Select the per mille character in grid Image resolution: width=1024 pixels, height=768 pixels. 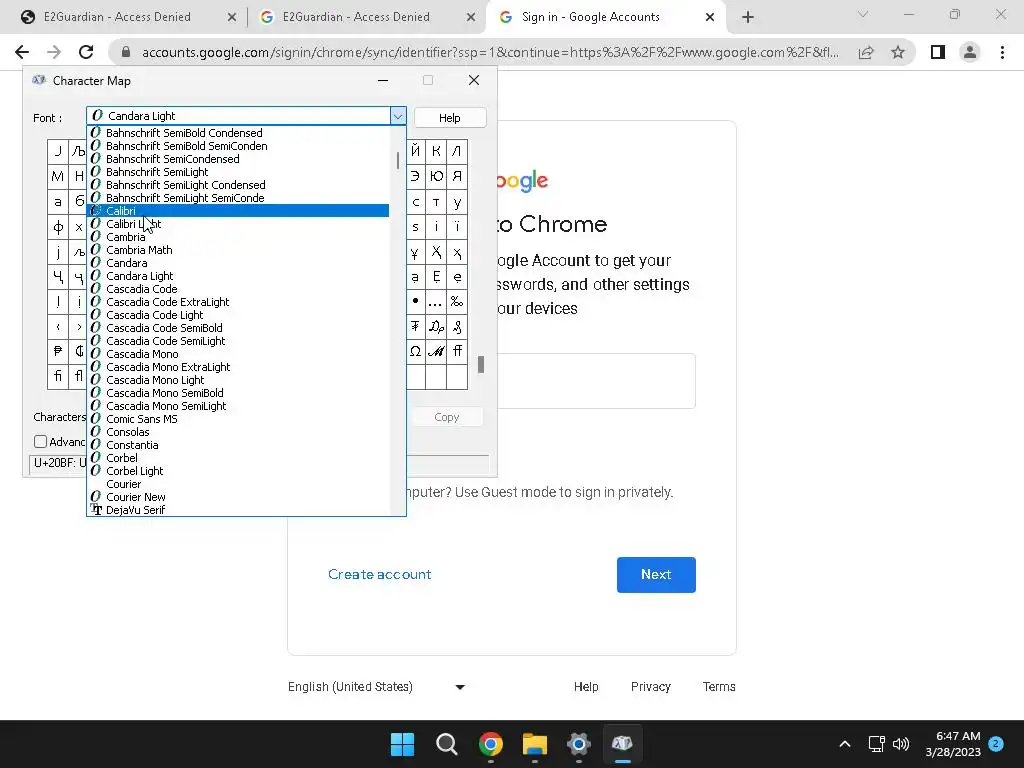[457, 302]
